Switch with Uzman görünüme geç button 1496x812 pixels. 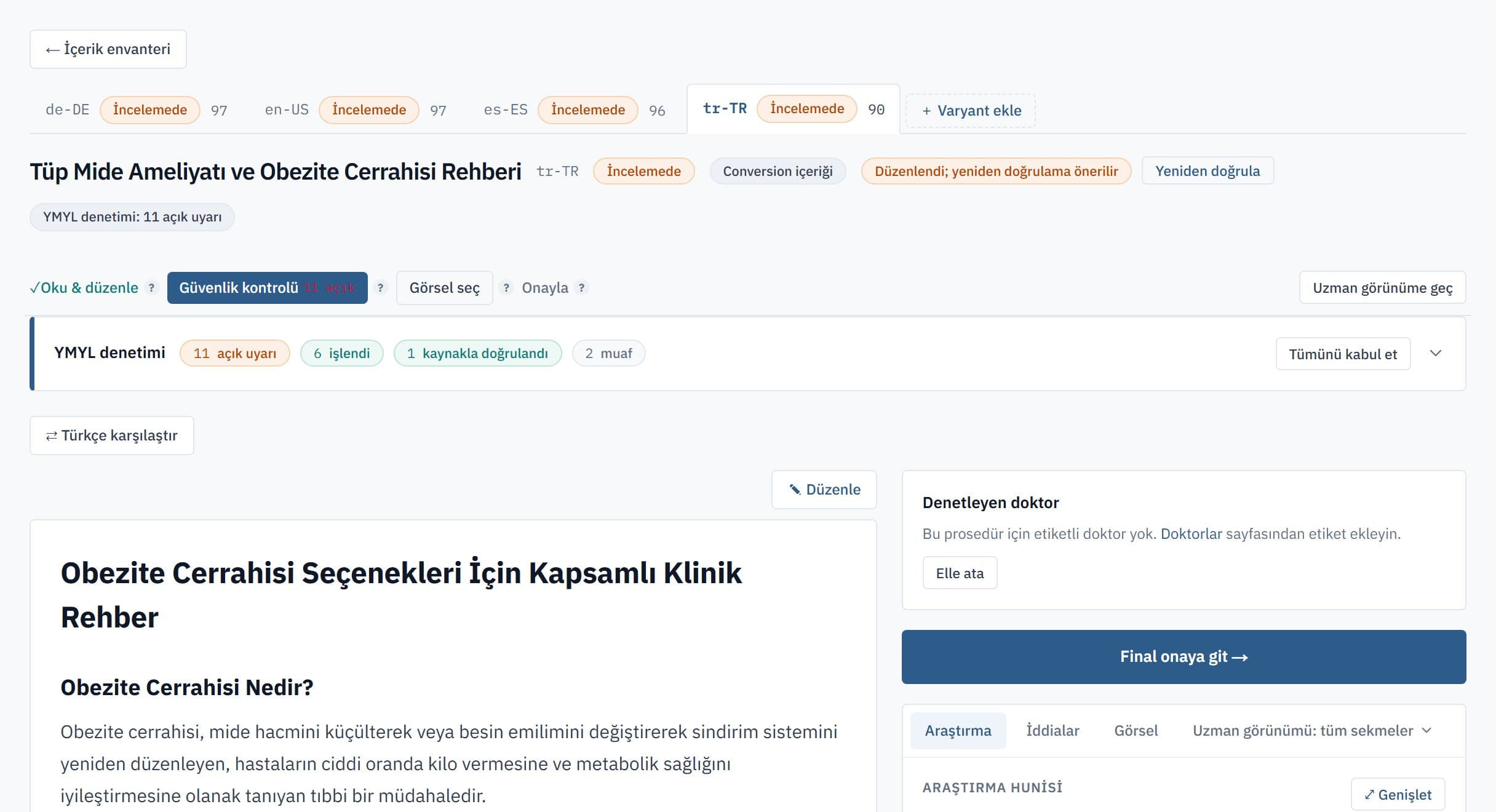click(1382, 288)
